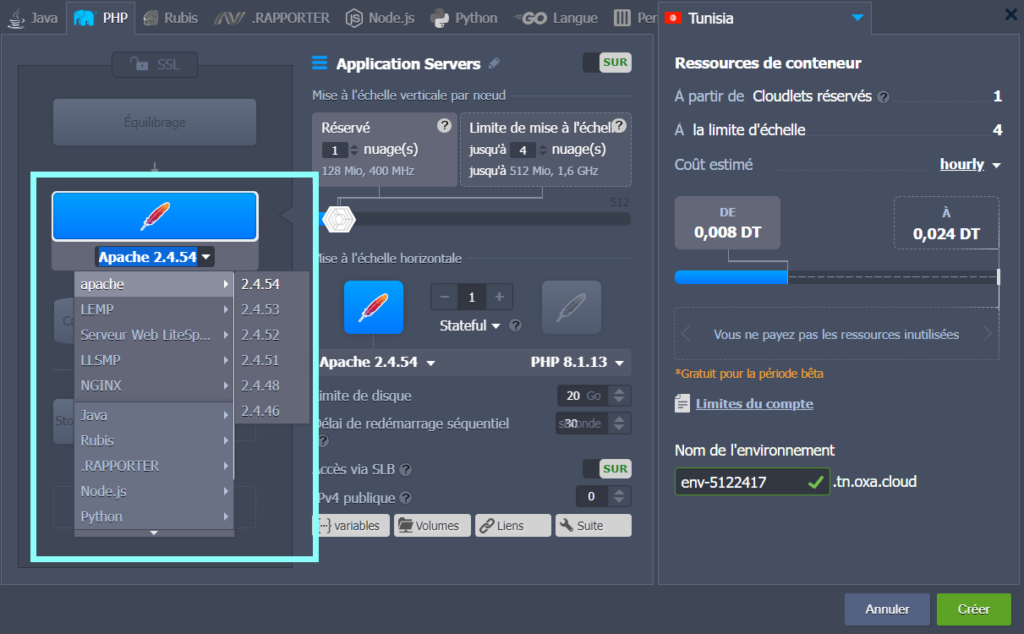The height and width of the screenshot is (634, 1024).
Task: Open help icon for Accès via SLB
Action: coord(406,469)
